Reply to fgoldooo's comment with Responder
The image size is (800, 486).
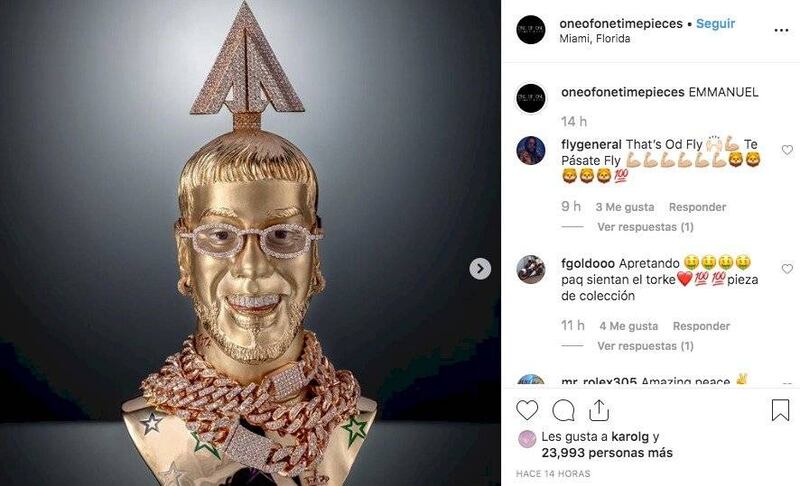pyautogui.click(x=701, y=326)
